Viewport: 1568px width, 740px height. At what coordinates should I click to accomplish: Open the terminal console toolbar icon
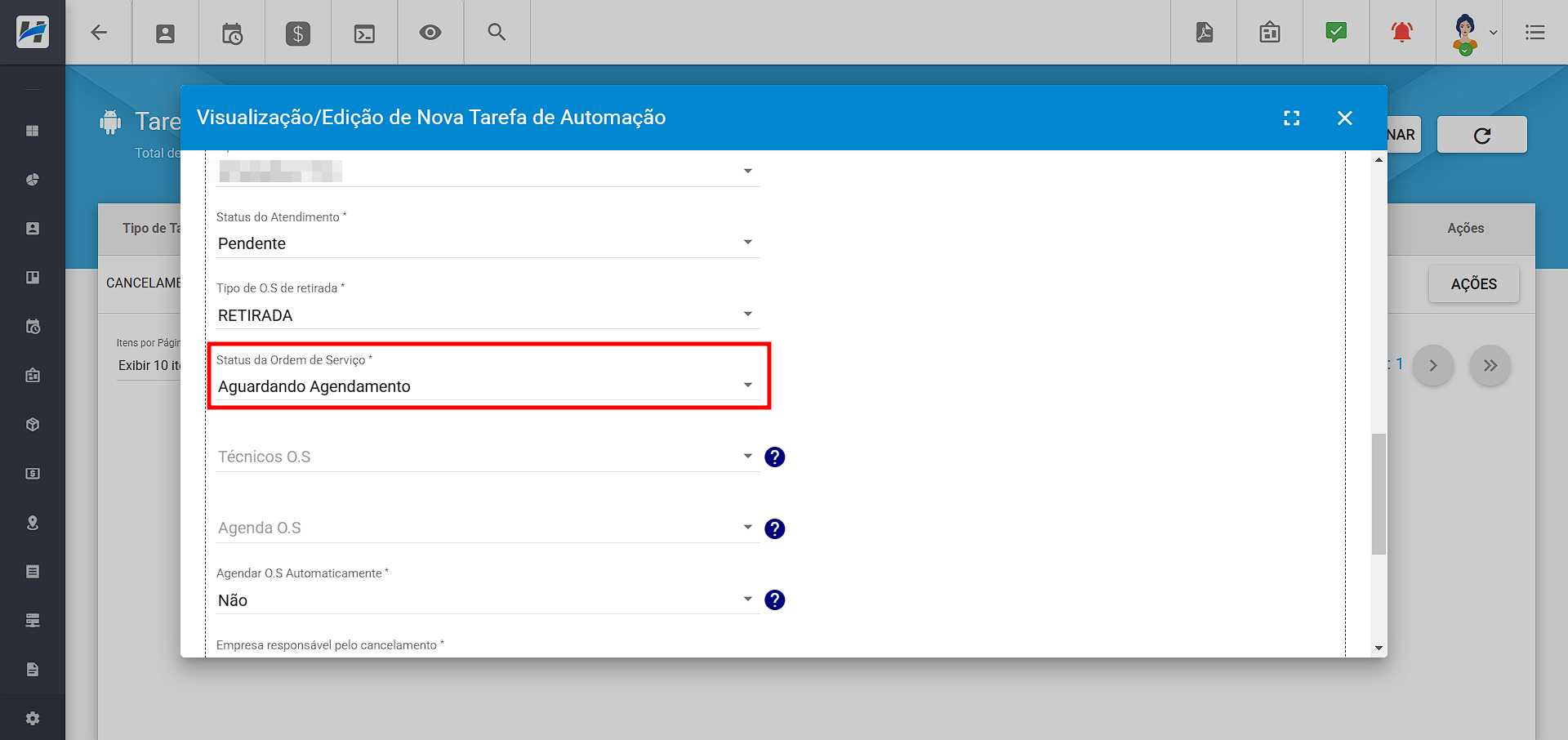click(364, 33)
